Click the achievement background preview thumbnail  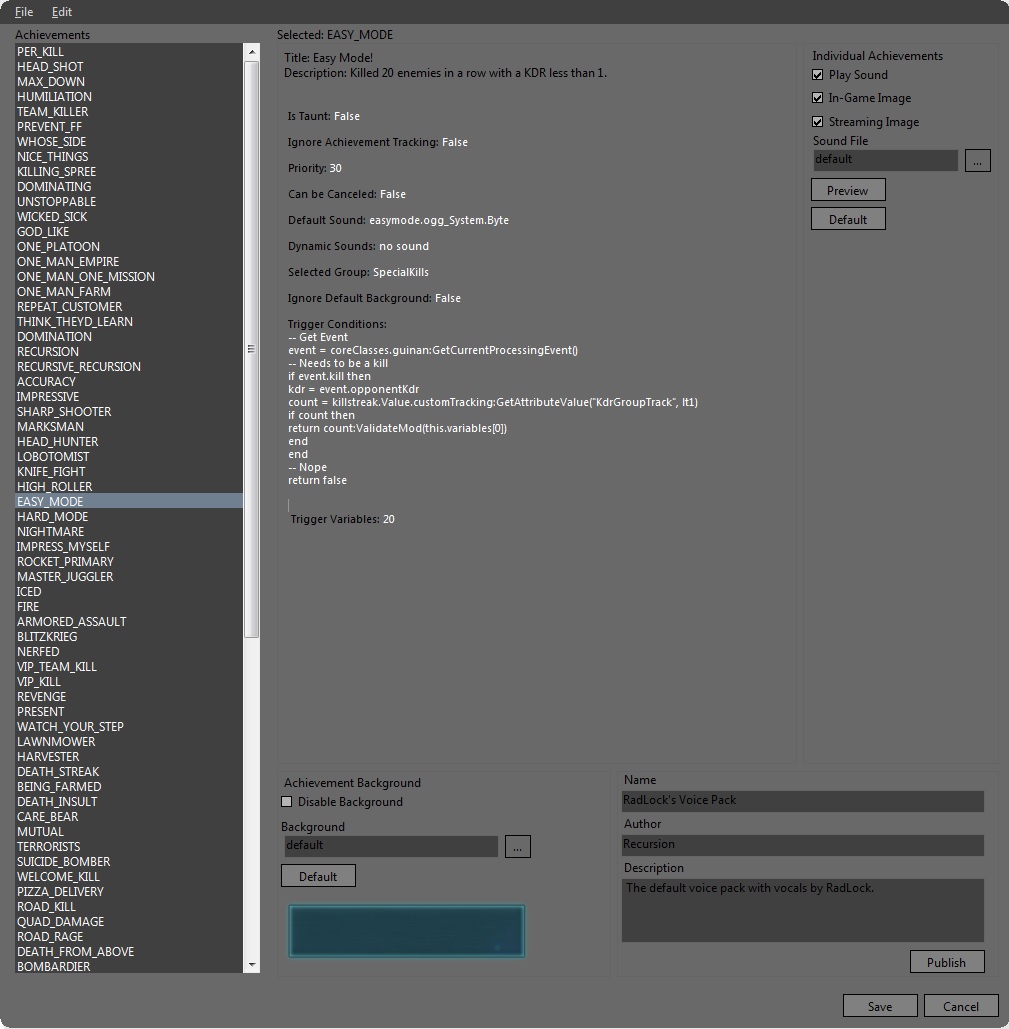(x=406, y=929)
